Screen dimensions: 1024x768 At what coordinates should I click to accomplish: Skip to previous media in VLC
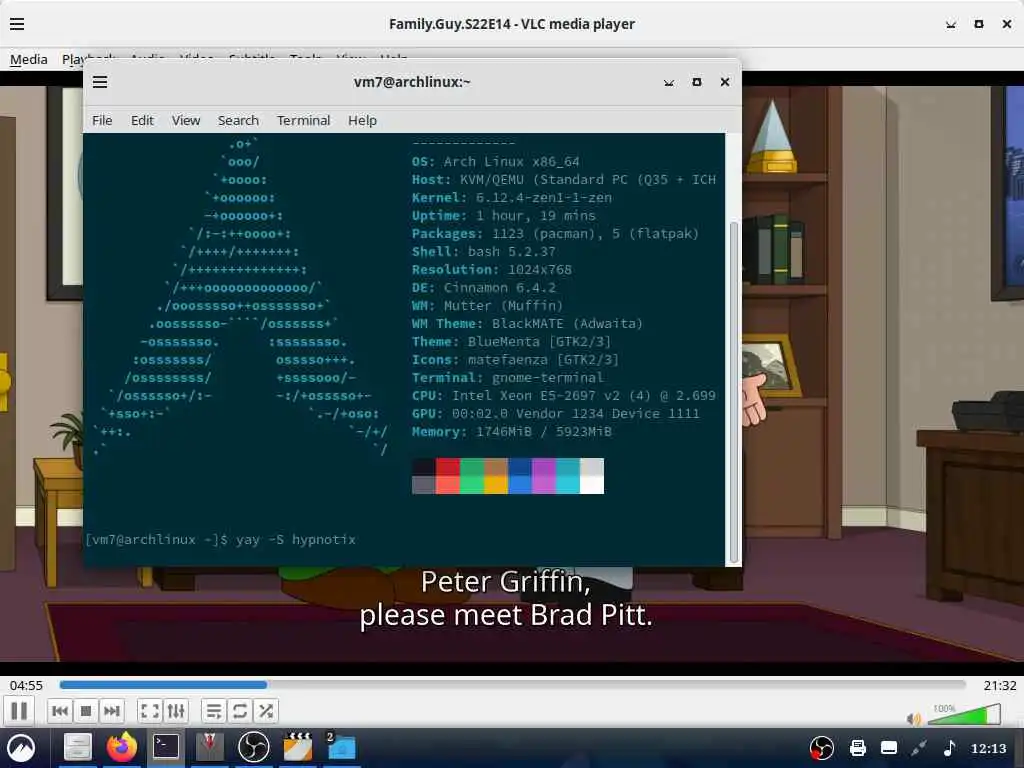click(60, 711)
